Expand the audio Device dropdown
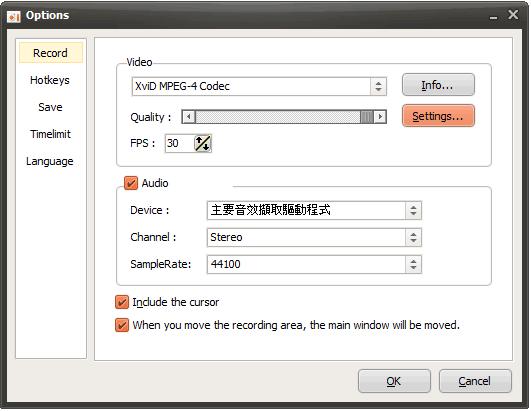Screen dimensions: 531x411 click(314, 211)
